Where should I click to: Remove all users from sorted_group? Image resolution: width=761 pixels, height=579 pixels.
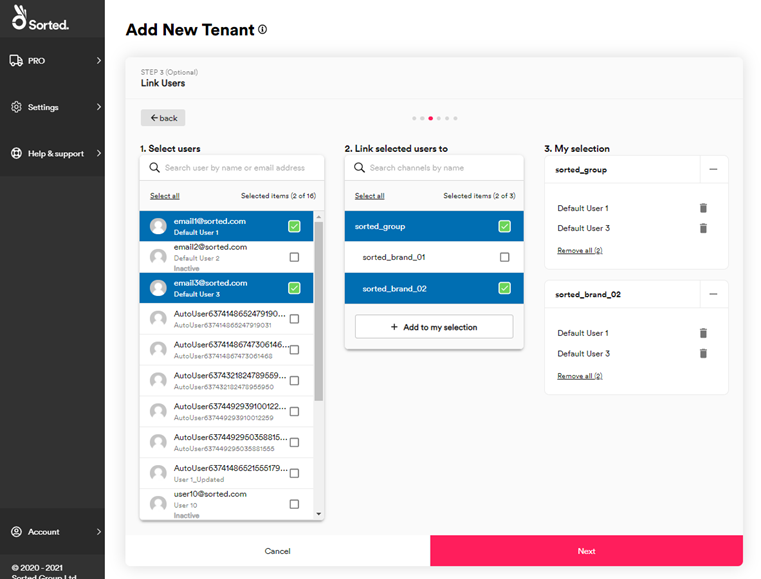(x=579, y=250)
